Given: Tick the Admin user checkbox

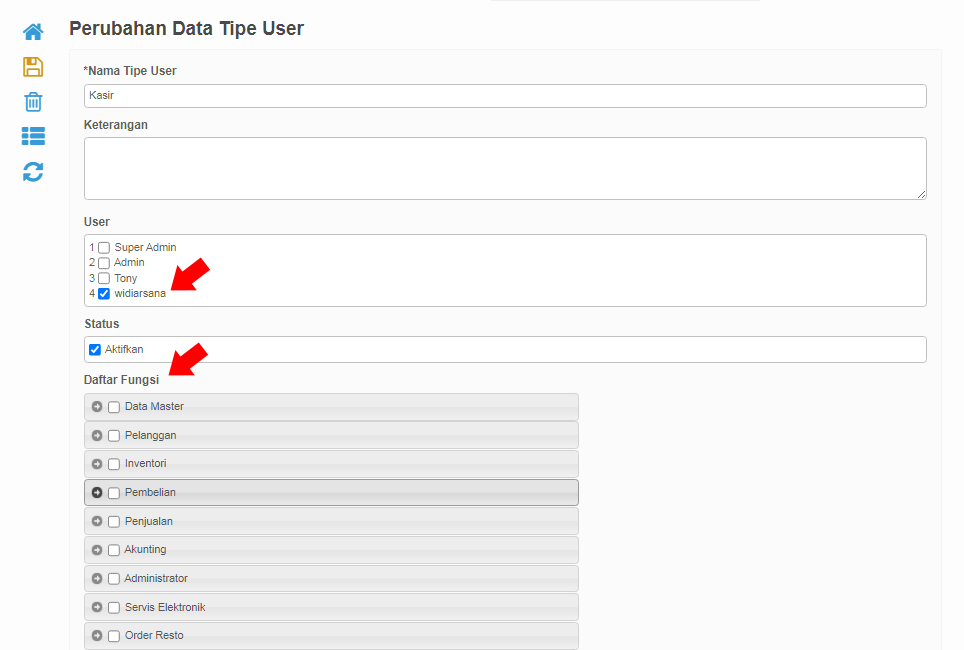Looking at the screenshot, I should (104, 263).
